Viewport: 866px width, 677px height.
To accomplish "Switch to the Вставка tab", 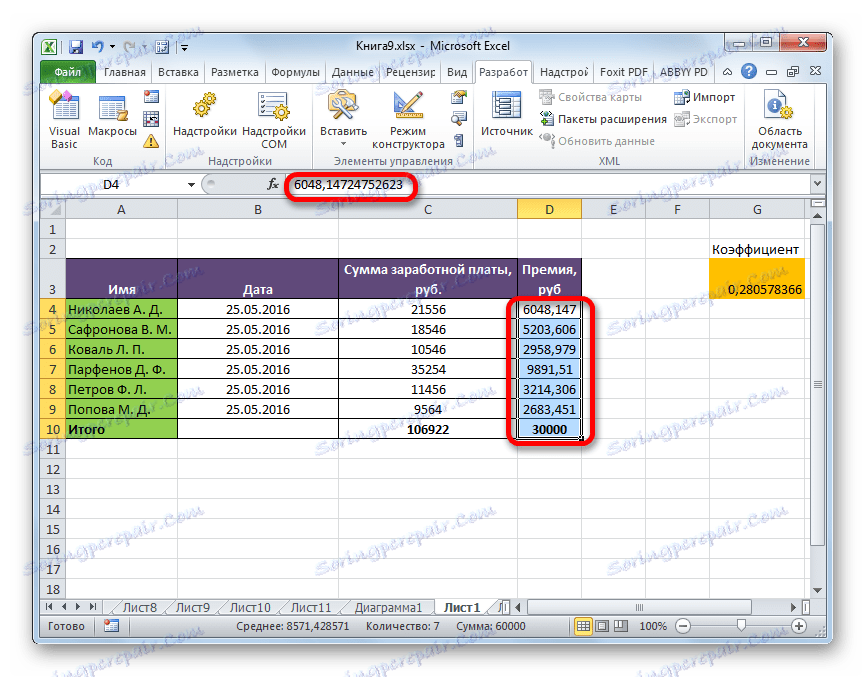I will coord(178,72).
